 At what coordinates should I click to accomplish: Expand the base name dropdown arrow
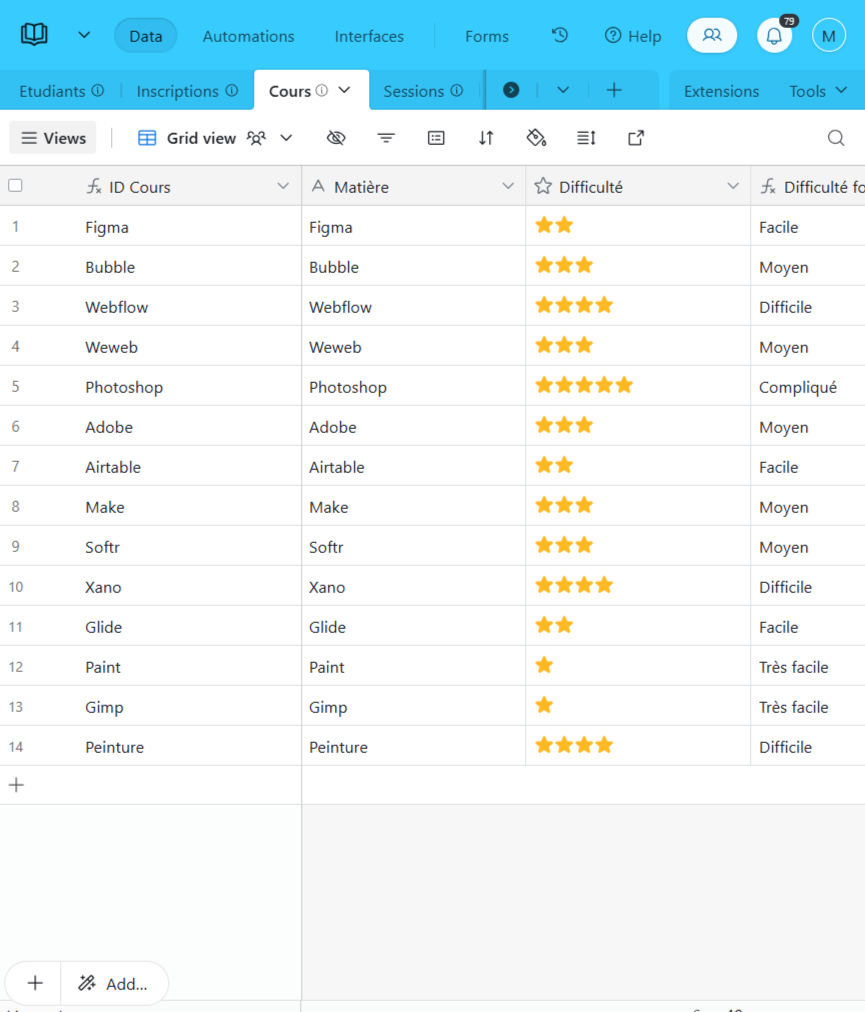(84, 35)
